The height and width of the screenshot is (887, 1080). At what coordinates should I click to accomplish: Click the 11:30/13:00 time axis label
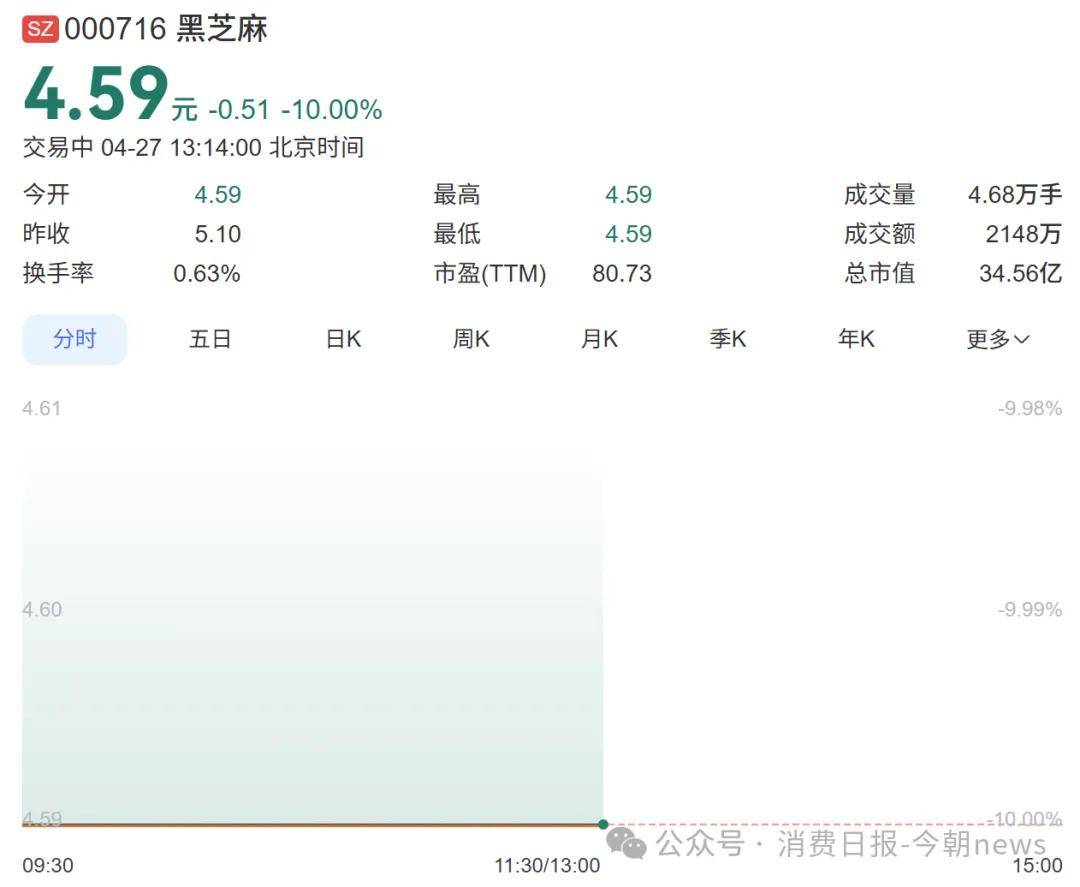pyautogui.click(x=547, y=865)
